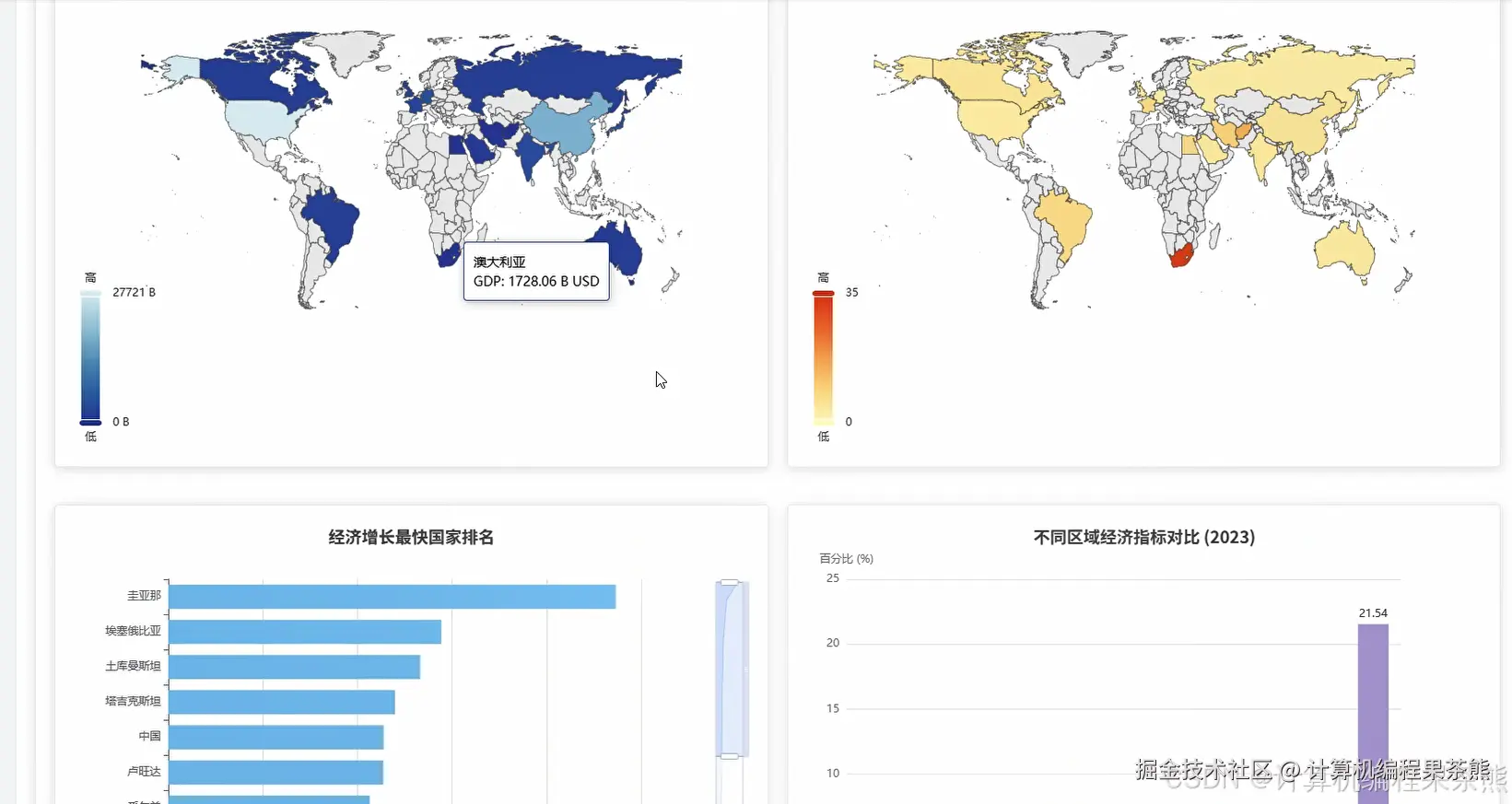Click the 中国 bar in the ranking chart

coord(275,737)
